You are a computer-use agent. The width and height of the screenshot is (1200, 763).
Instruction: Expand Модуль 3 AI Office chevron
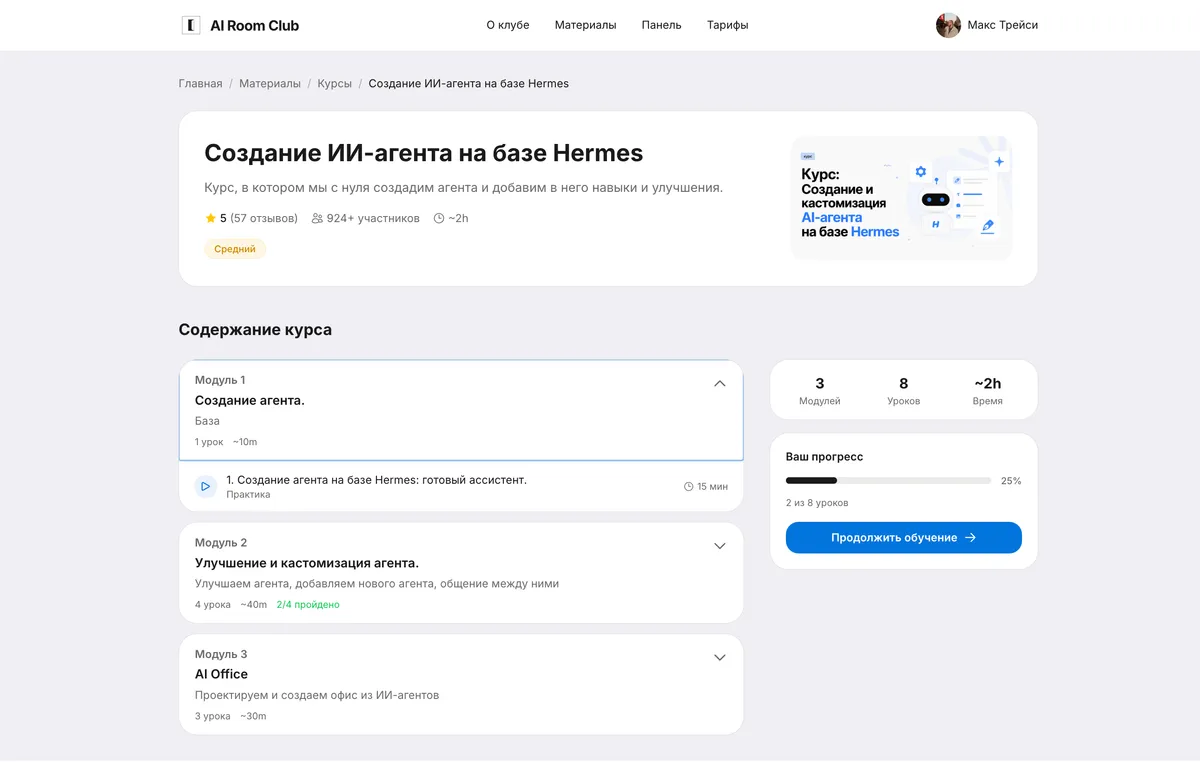click(x=719, y=658)
